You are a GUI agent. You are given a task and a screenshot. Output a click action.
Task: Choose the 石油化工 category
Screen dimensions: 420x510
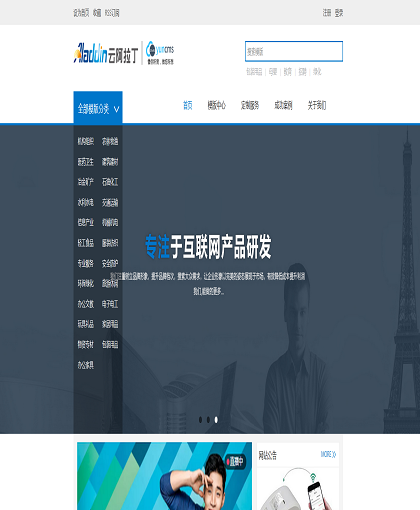[110, 182]
